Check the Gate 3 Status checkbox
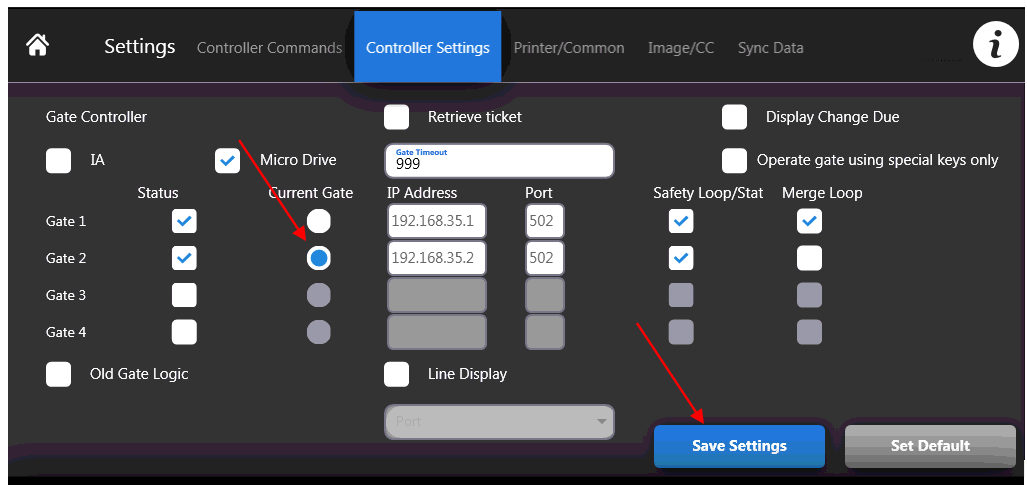Screen dimensions: 1027x487 click(184, 295)
